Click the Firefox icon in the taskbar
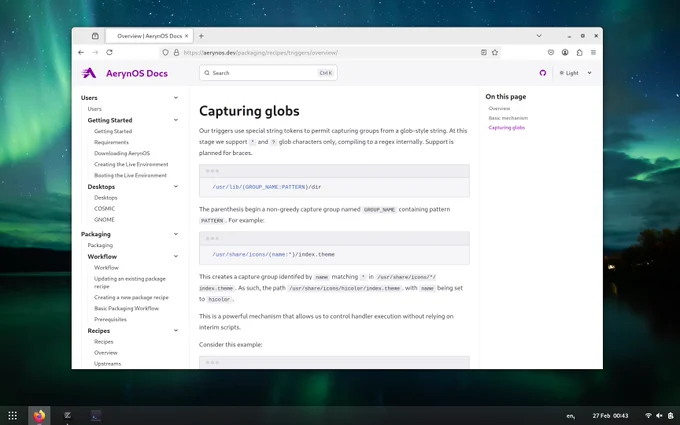This screenshot has width=680, height=425. click(x=39, y=416)
